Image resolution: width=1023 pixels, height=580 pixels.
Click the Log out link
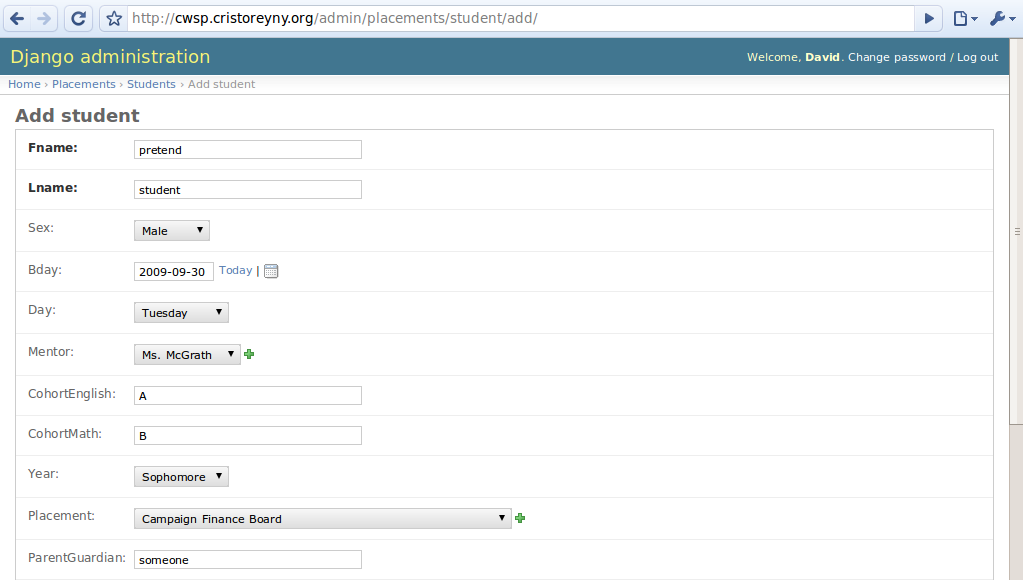977,57
